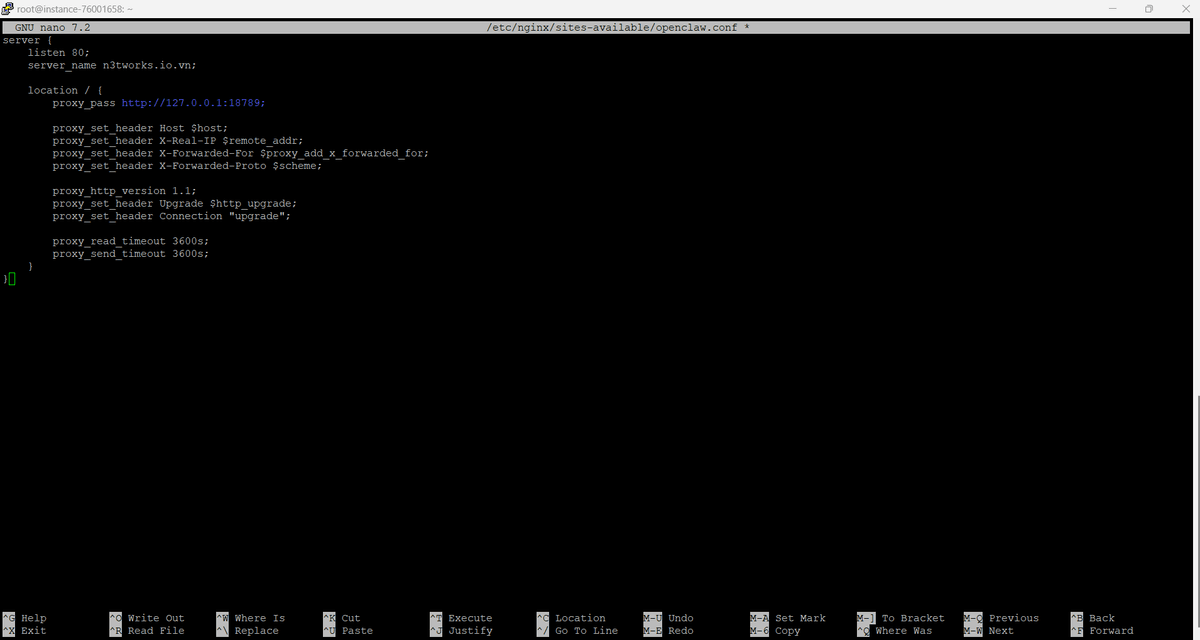Click the Cut shortcut in the bottom bar
Viewport: 1200px width, 640px height.
pos(350,618)
